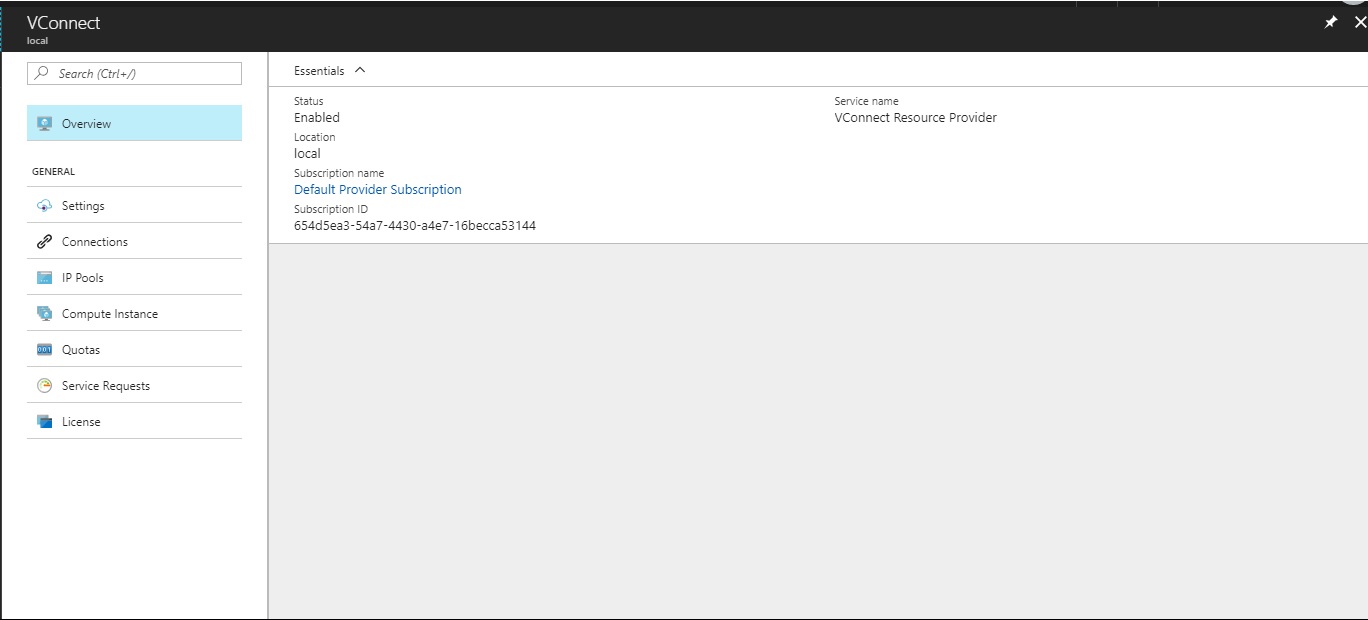Click the IP Pools icon
1368x620 pixels.
coord(44,278)
